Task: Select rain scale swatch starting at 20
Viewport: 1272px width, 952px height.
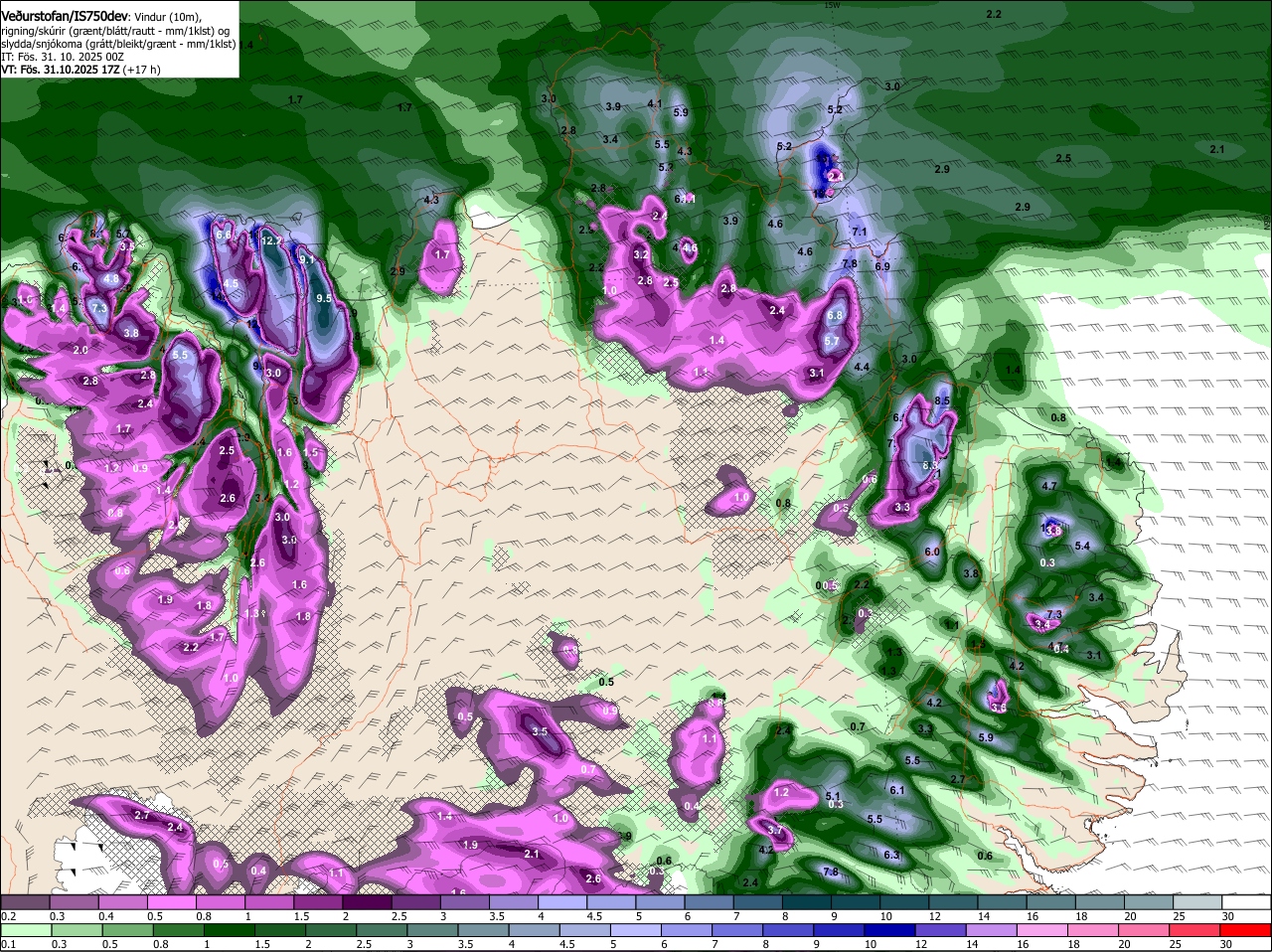Action: tap(1145, 930)
